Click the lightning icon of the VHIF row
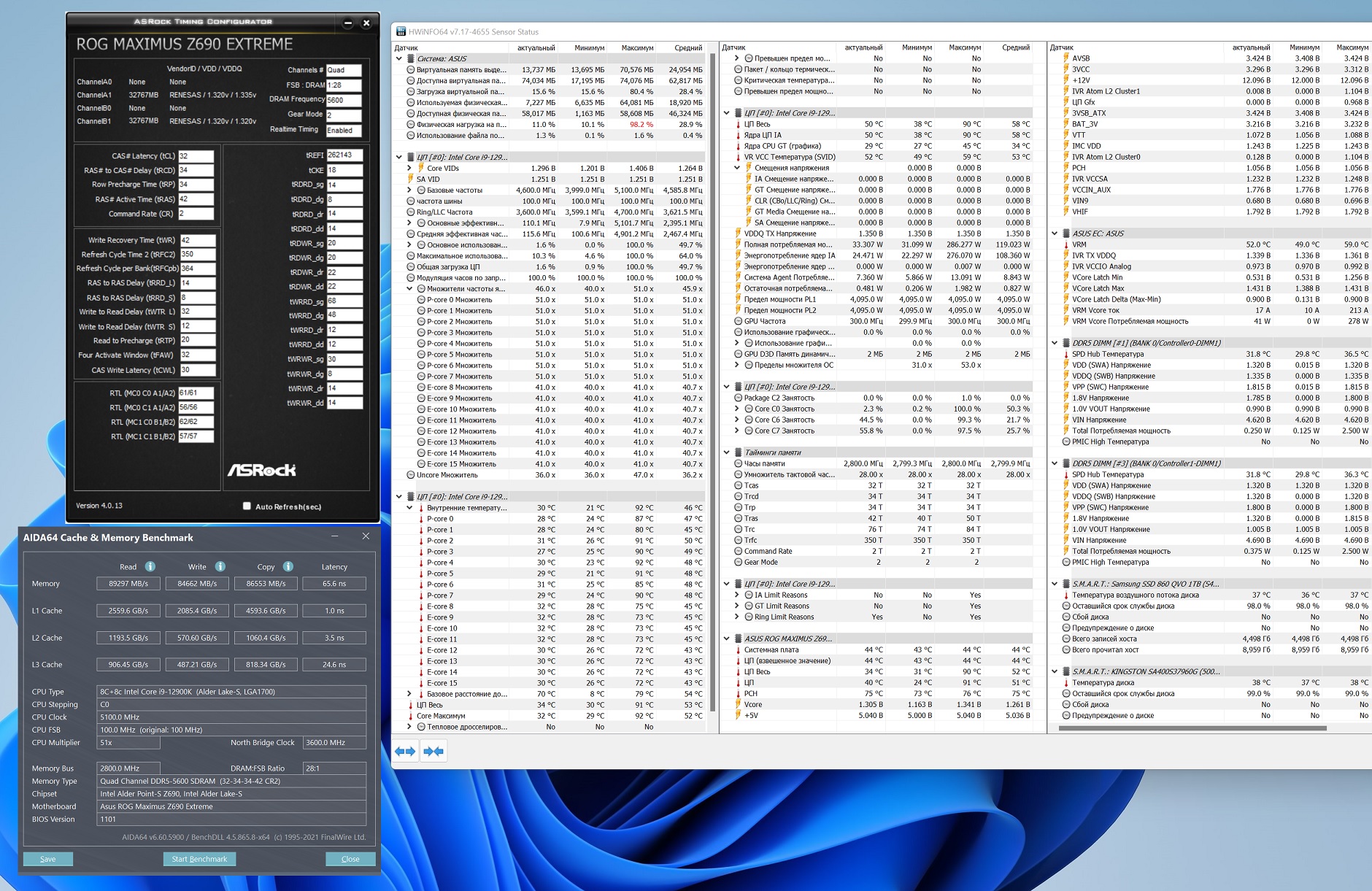This screenshot has height=891, width=1372. (x=1065, y=212)
